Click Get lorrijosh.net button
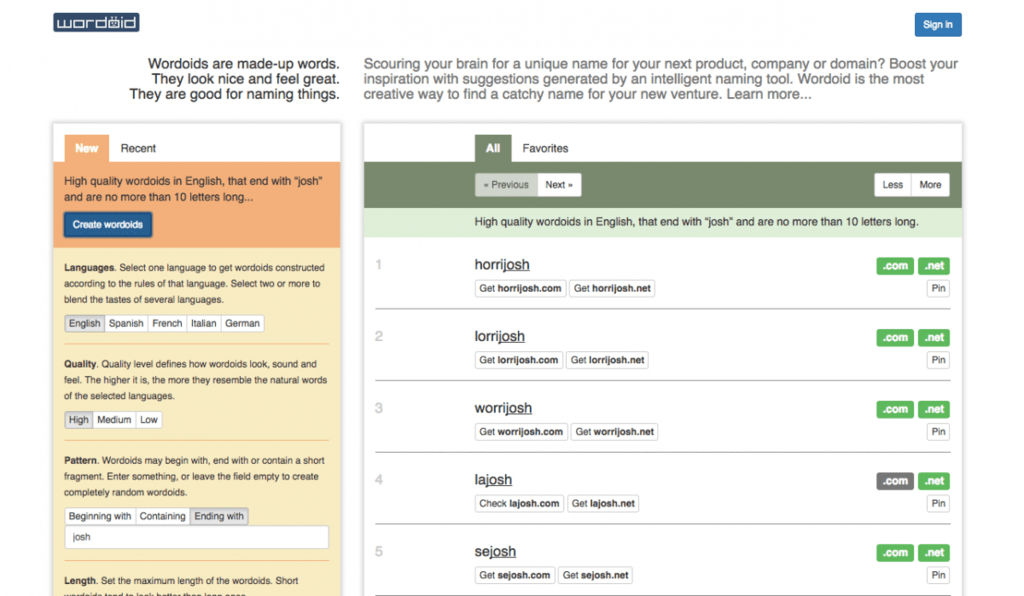 pos(607,360)
